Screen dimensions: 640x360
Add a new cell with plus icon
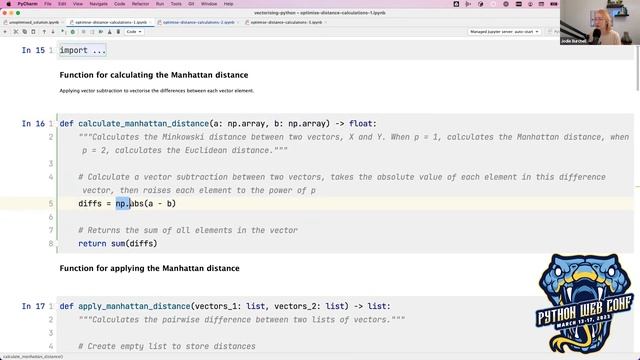tap(5, 31)
